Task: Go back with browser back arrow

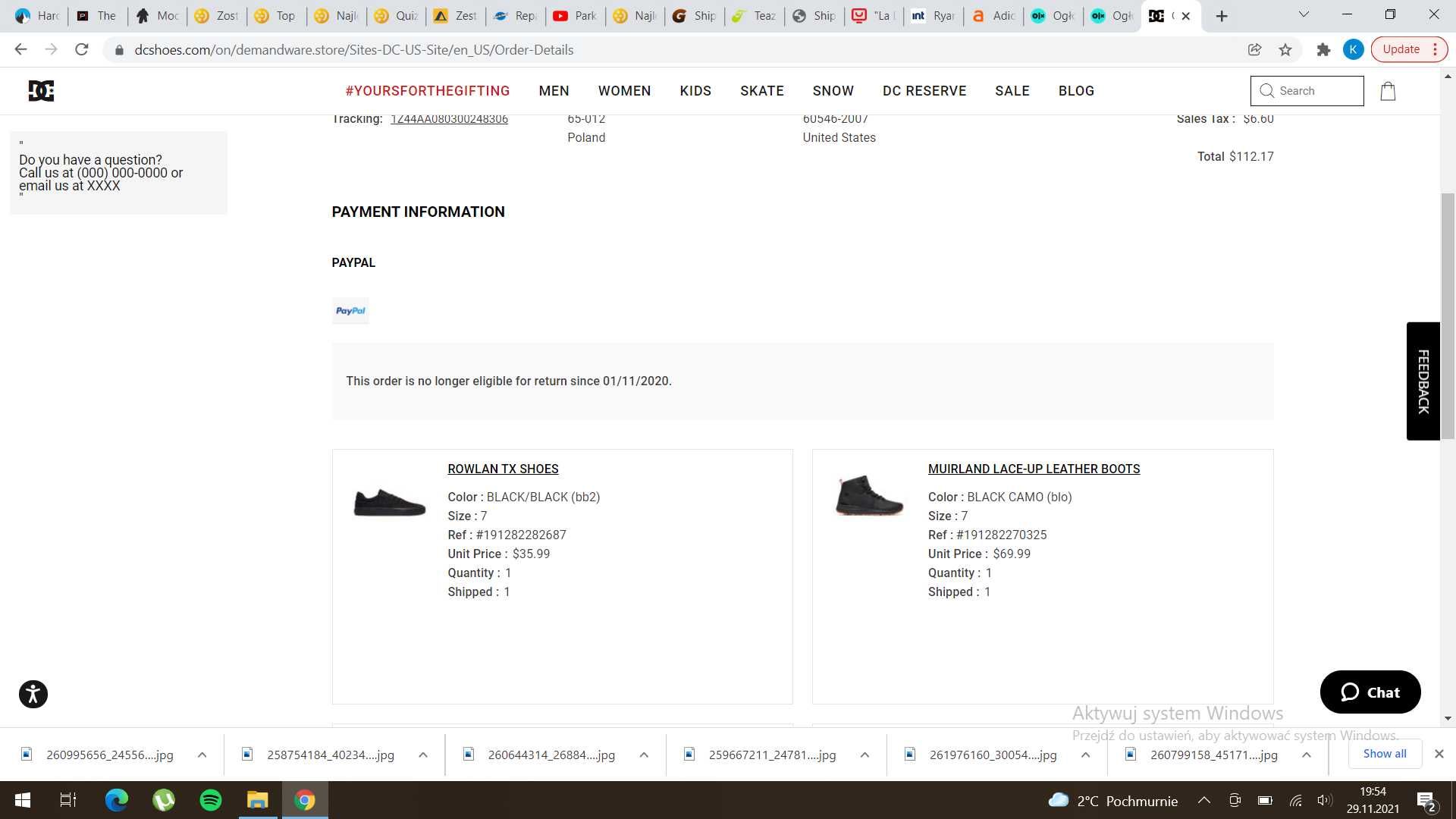Action: pos(21,49)
